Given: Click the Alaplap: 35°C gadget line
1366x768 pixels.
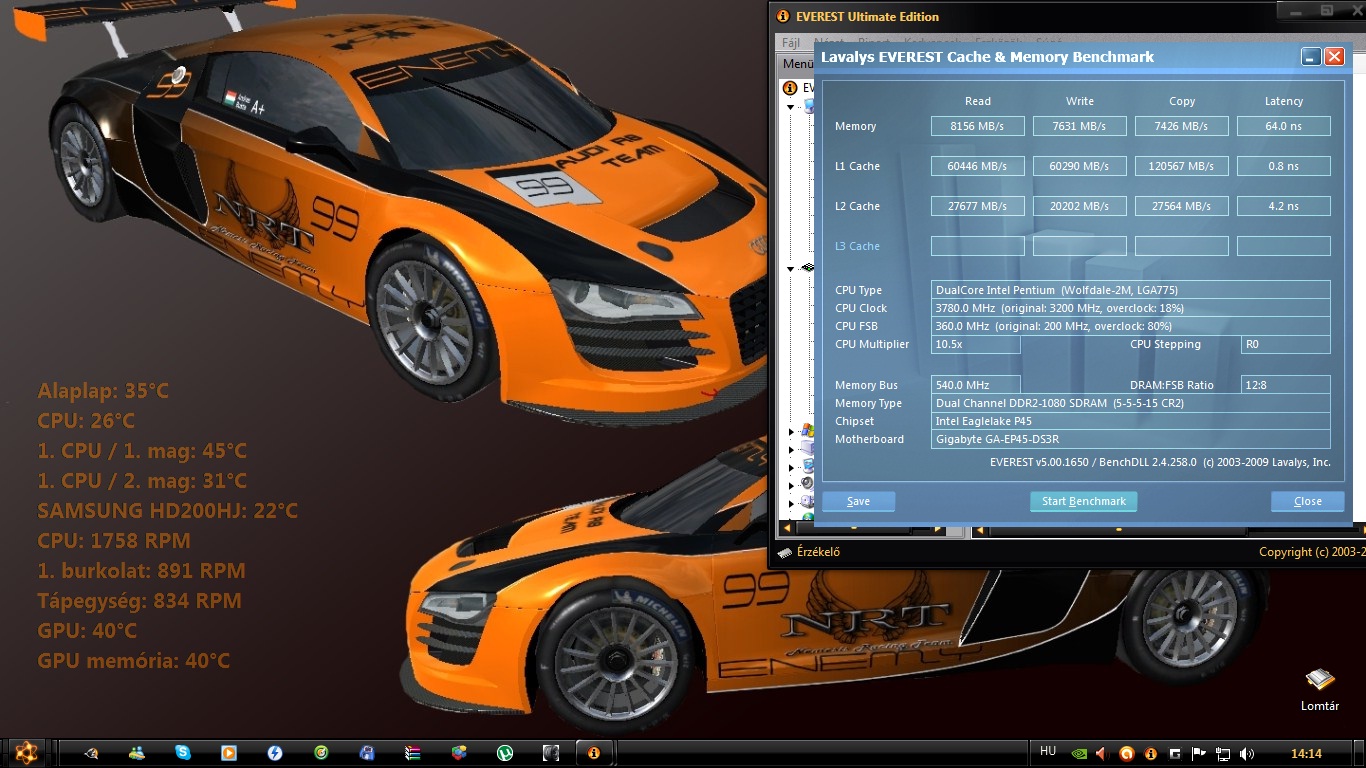Looking at the screenshot, I should point(103,391).
